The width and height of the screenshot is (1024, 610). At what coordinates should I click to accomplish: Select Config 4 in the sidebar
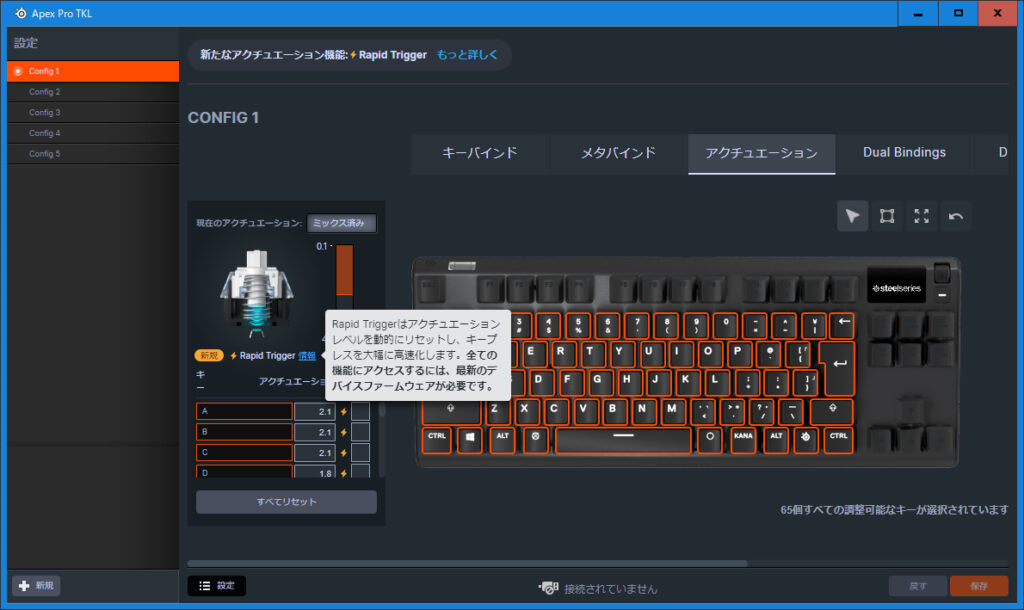(93, 133)
